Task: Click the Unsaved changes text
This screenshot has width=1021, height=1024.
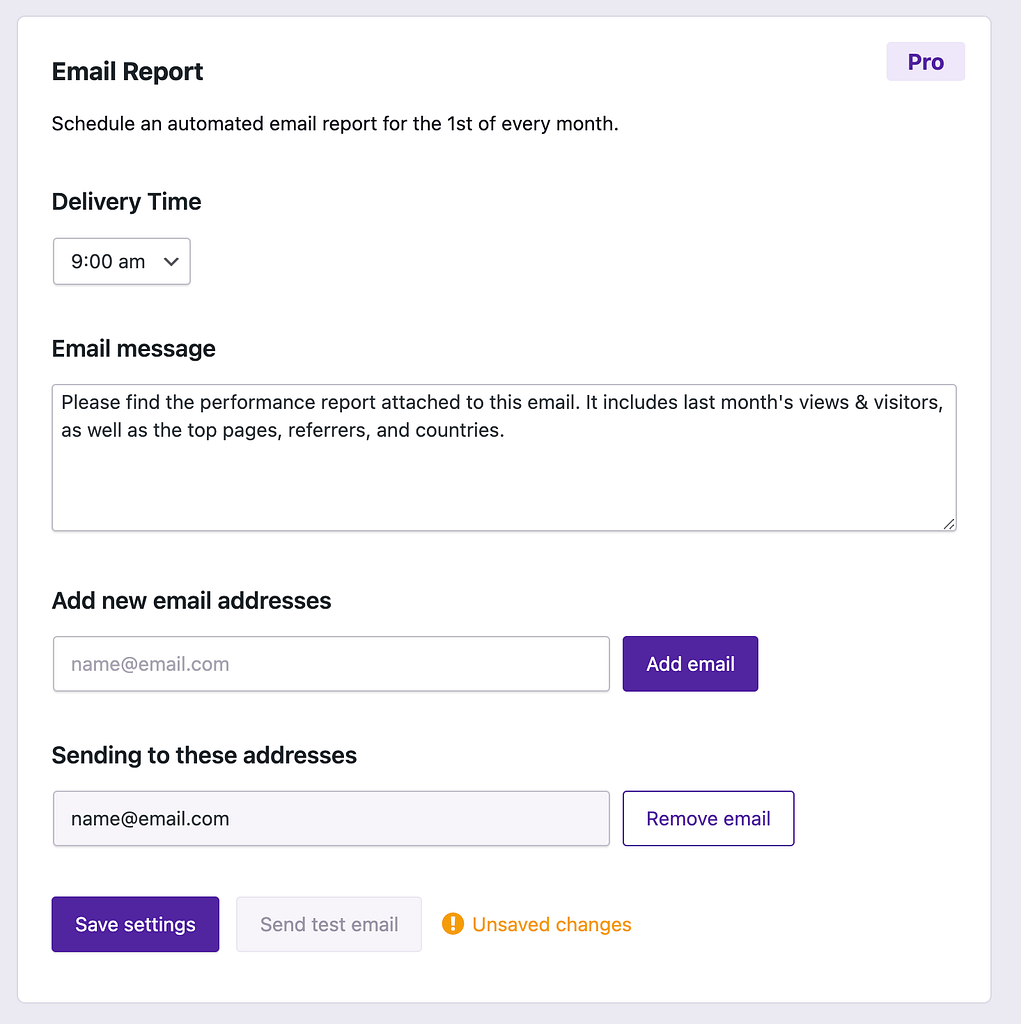Action: 551,924
